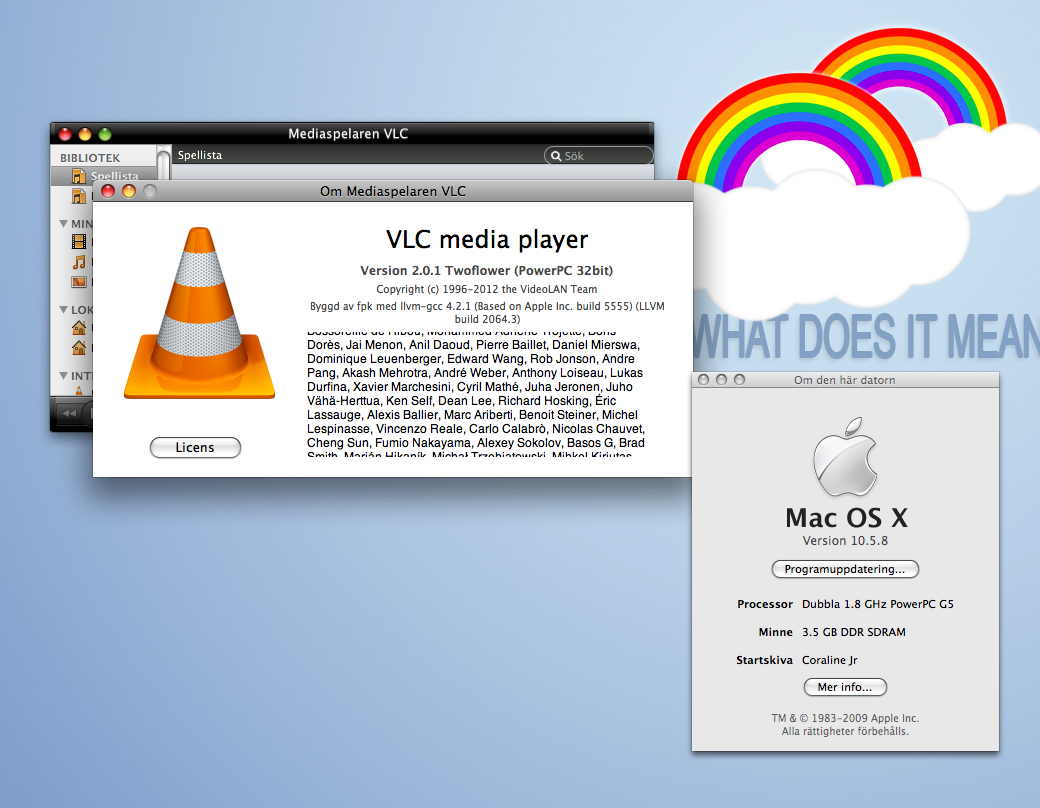Click the large VLC cone logo

pos(199,313)
